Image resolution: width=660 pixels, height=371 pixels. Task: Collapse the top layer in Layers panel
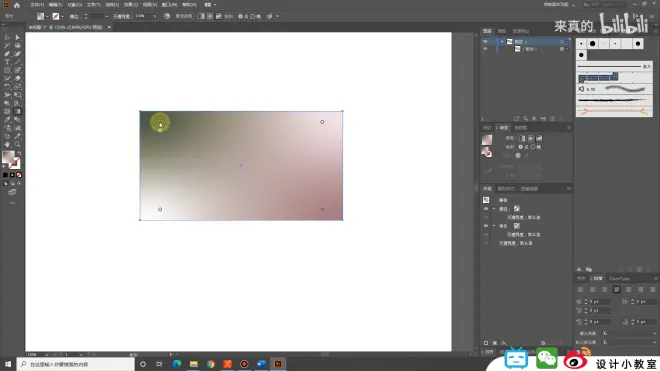[502, 42]
